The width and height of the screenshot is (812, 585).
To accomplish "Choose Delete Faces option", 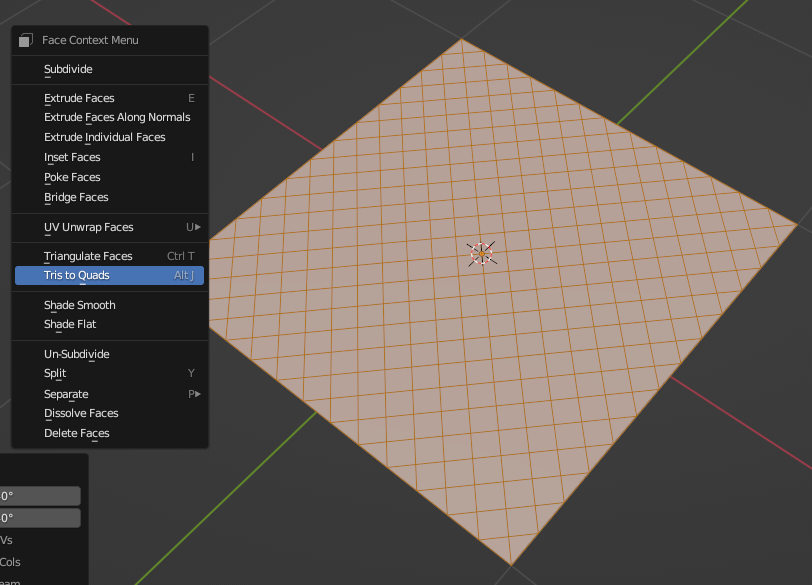I will coord(109,433).
